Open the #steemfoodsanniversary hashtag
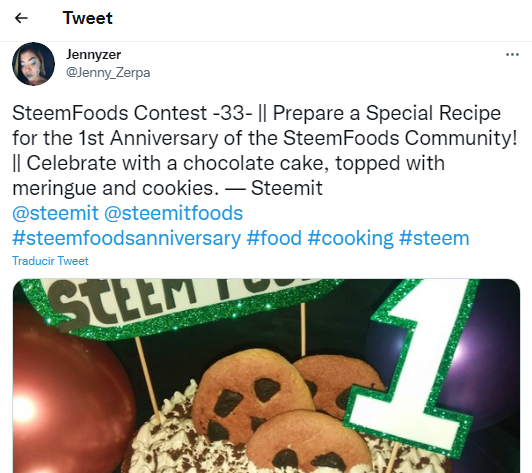Screen dimensions: 532x473 (x=127, y=238)
